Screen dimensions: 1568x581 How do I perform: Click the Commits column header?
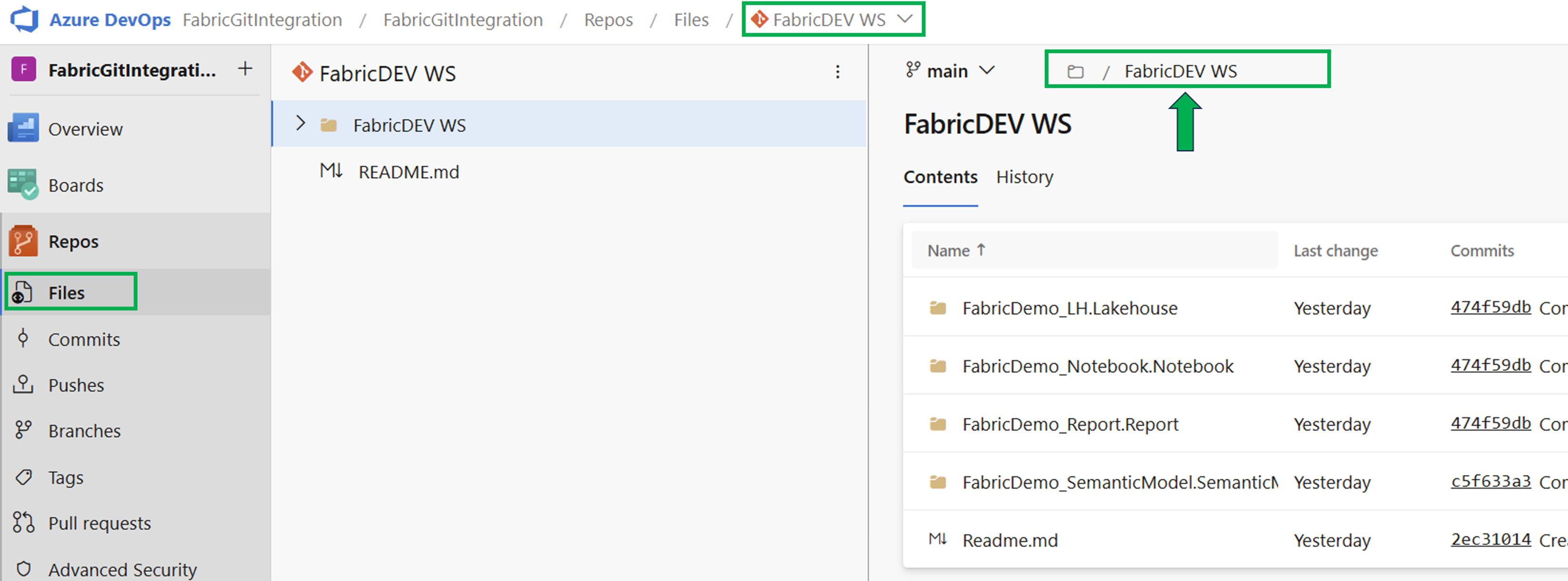click(1482, 251)
